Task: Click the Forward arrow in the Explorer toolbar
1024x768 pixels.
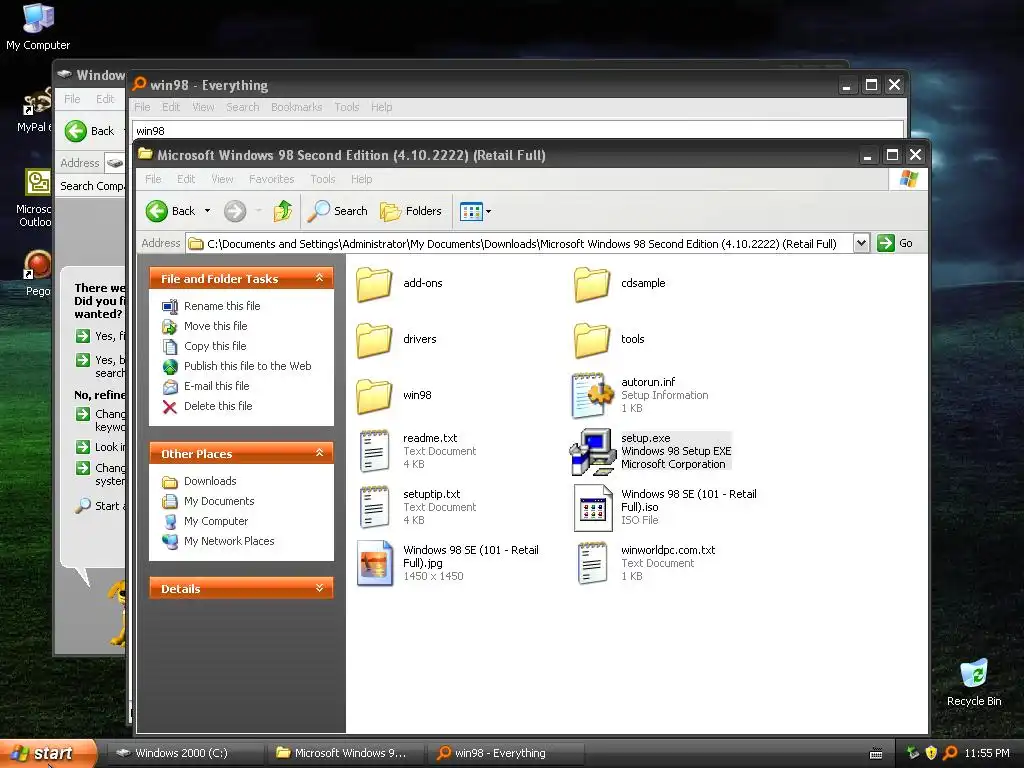Action: click(x=235, y=211)
